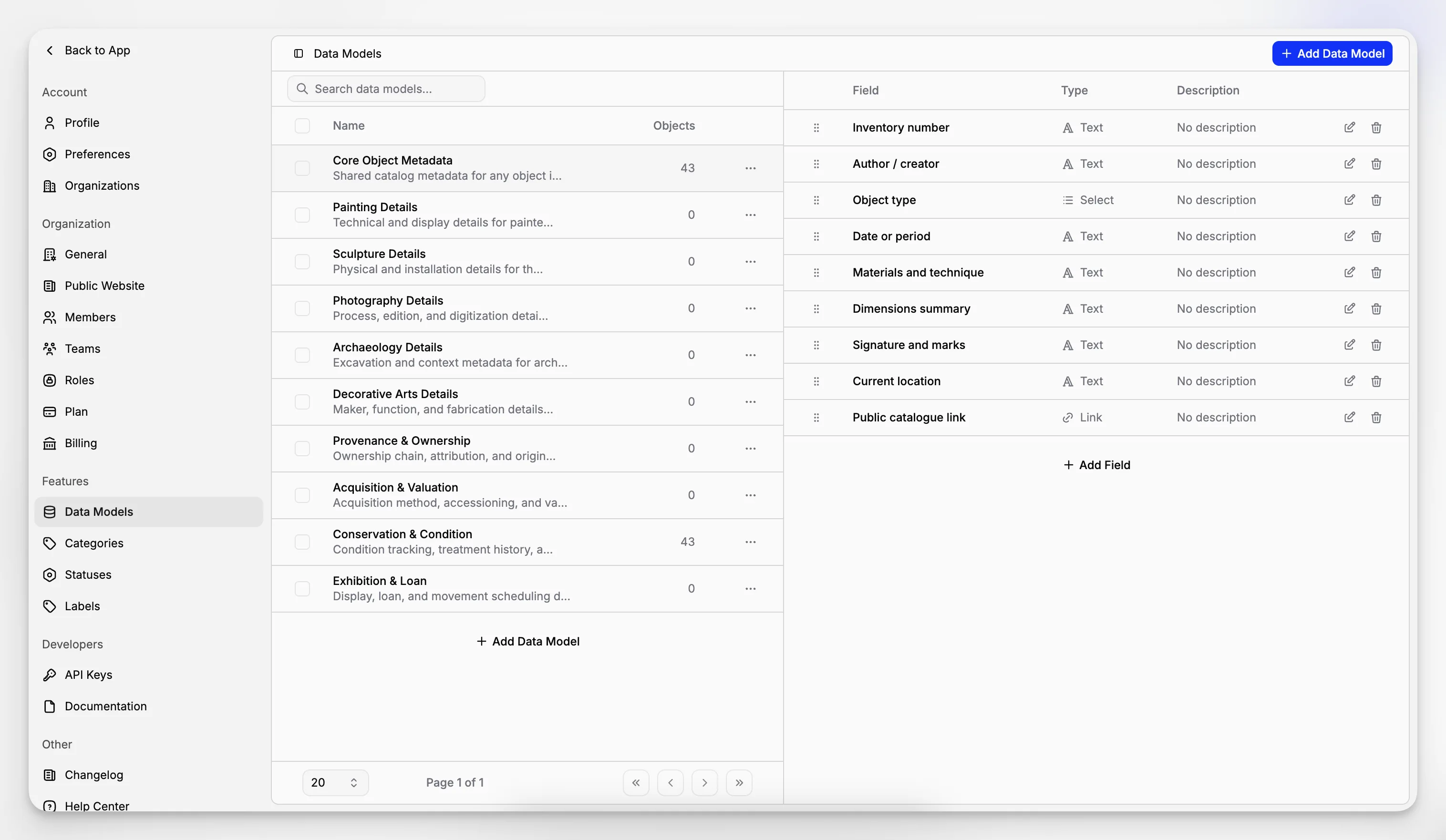Open the rows-per-page dropdown showing 20
1446x840 pixels.
(x=335, y=783)
